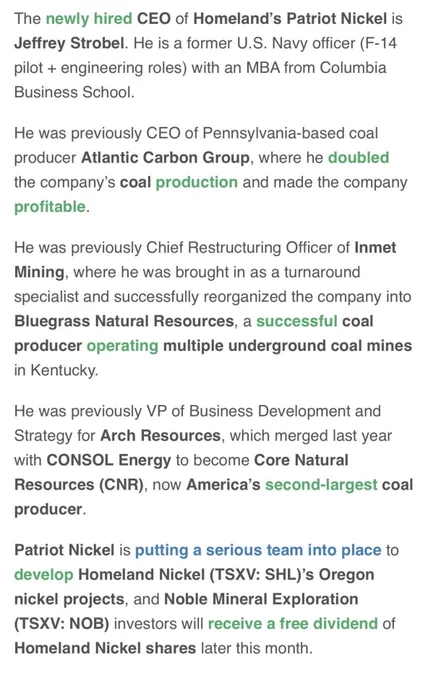Image resolution: width=436 pixels, height=680 pixels.
Task: Click the 'production' highlighted link
Action: click(197, 182)
